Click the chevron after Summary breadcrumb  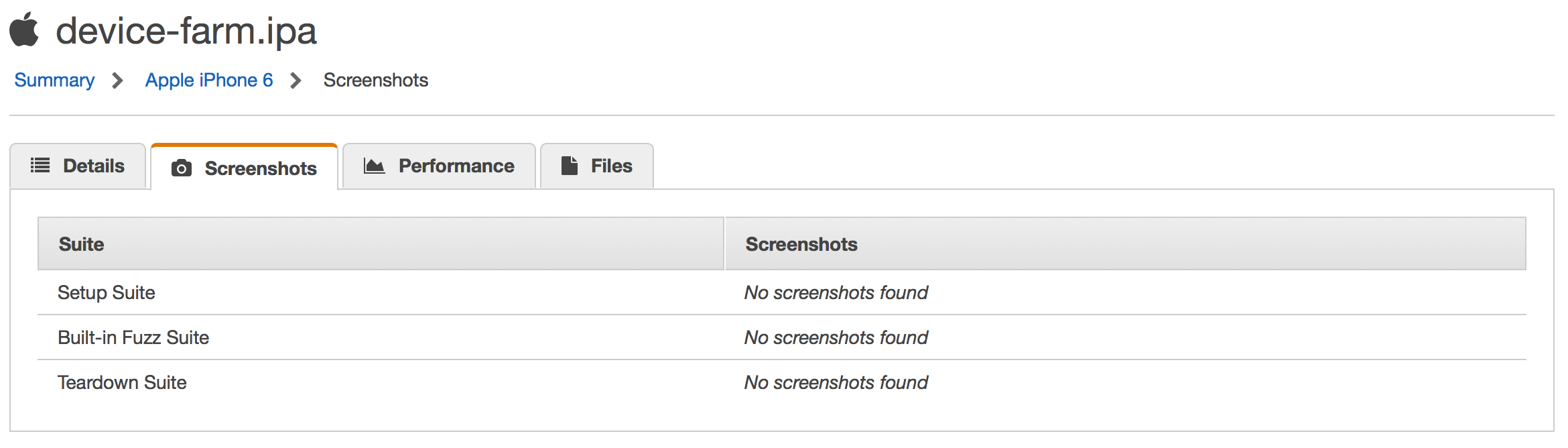click(x=118, y=80)
